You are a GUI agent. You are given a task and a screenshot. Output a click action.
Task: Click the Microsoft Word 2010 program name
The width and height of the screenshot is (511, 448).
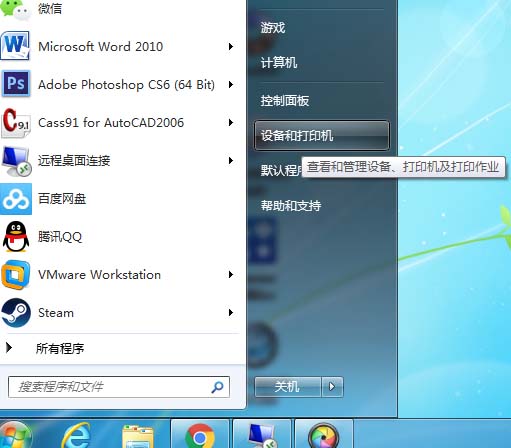coord(100,46)
